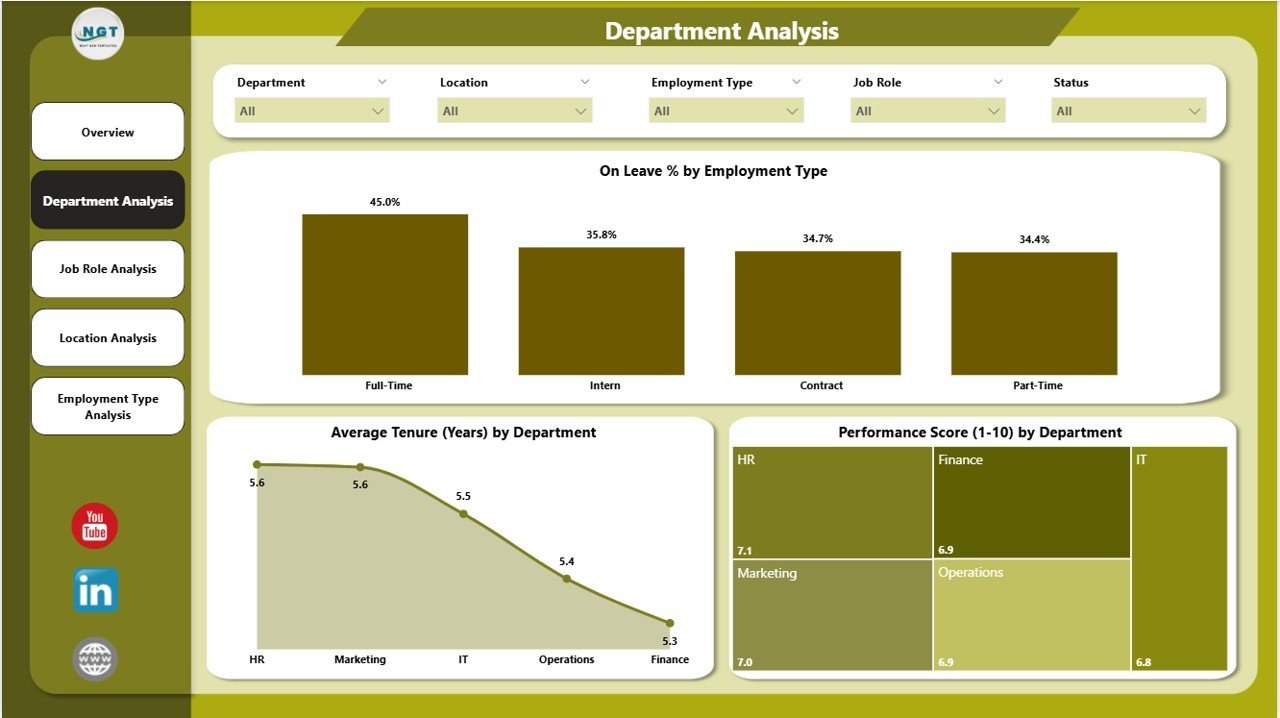Navigate to Location Analysis
Image resolution: width=1280 pixels, height=718 pixels.
(x=107, y=337)
